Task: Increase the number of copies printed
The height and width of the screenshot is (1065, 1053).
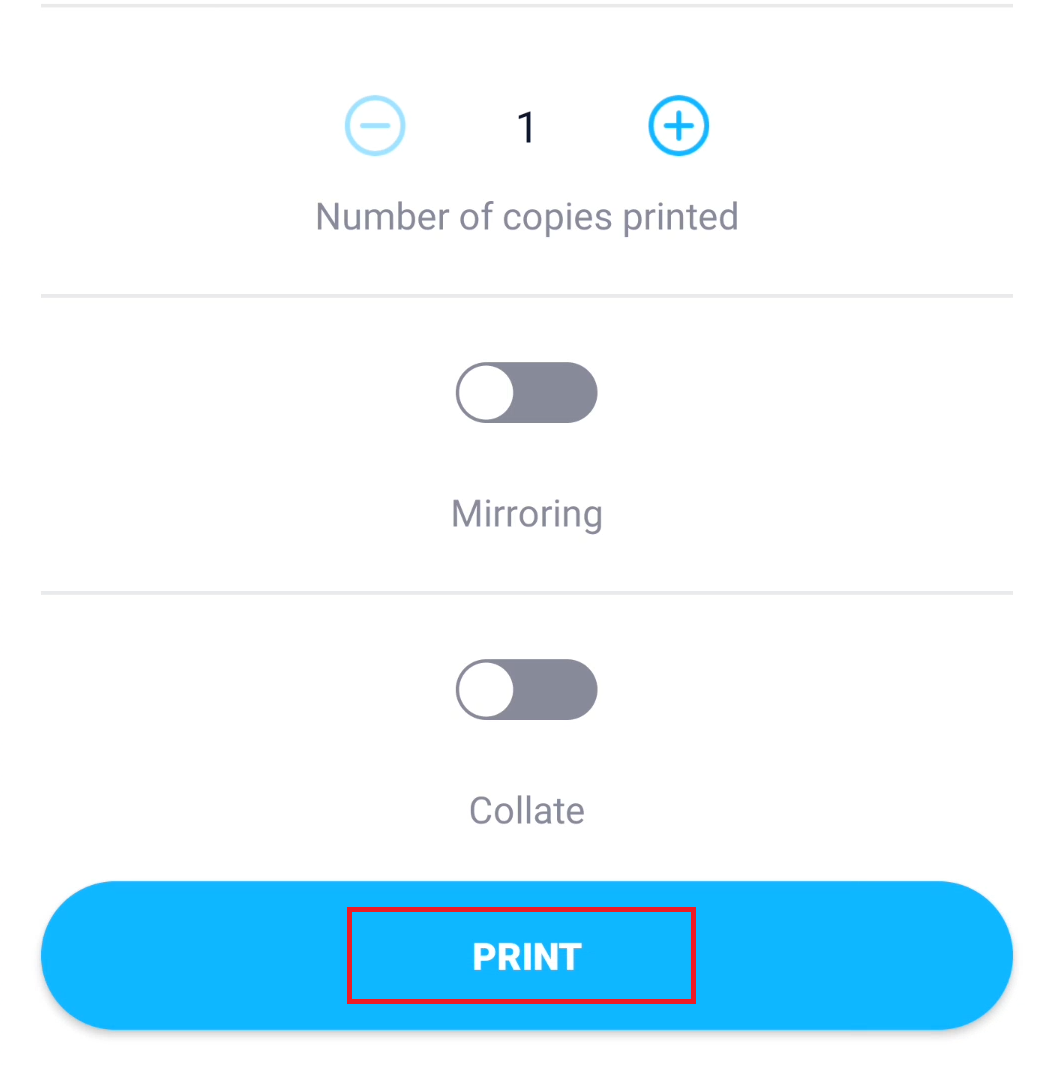Action: click(x=678, y=127)
